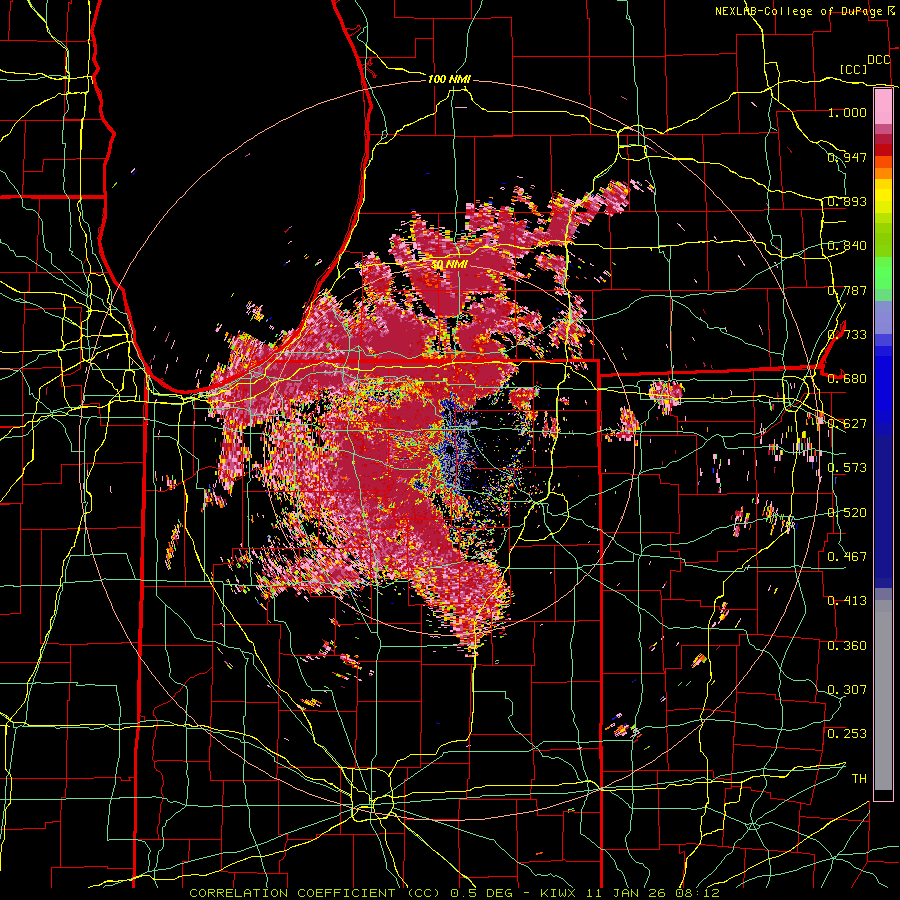Click the 0.467 scale value
Viewport: 900px width, 900px height.
point(847,557)
